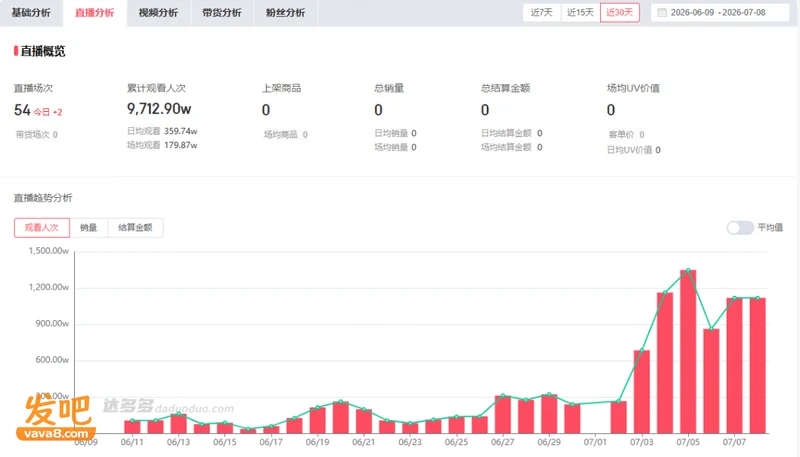The height and width of the screenshot is (457, 800).
Task: Go to the 带货分析 tab
Action: pos(221,13)
